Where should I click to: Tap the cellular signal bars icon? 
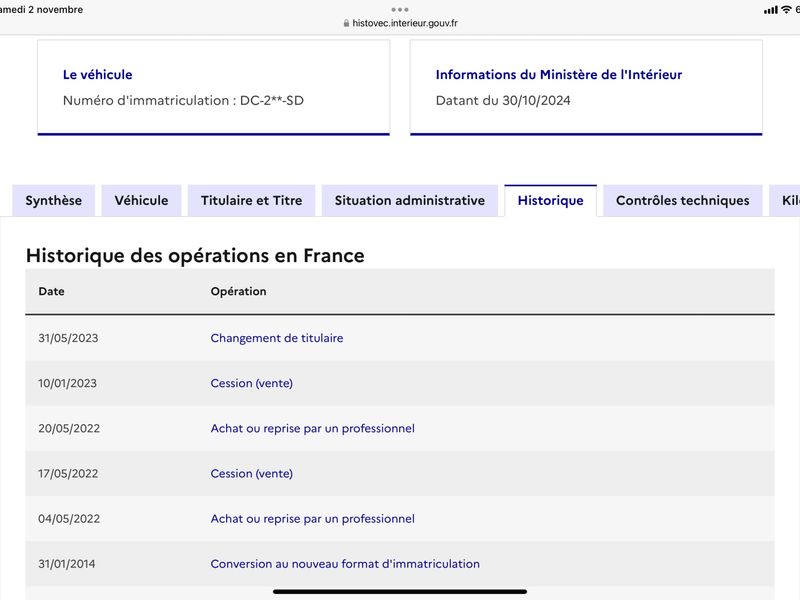[x=771, y=10]
